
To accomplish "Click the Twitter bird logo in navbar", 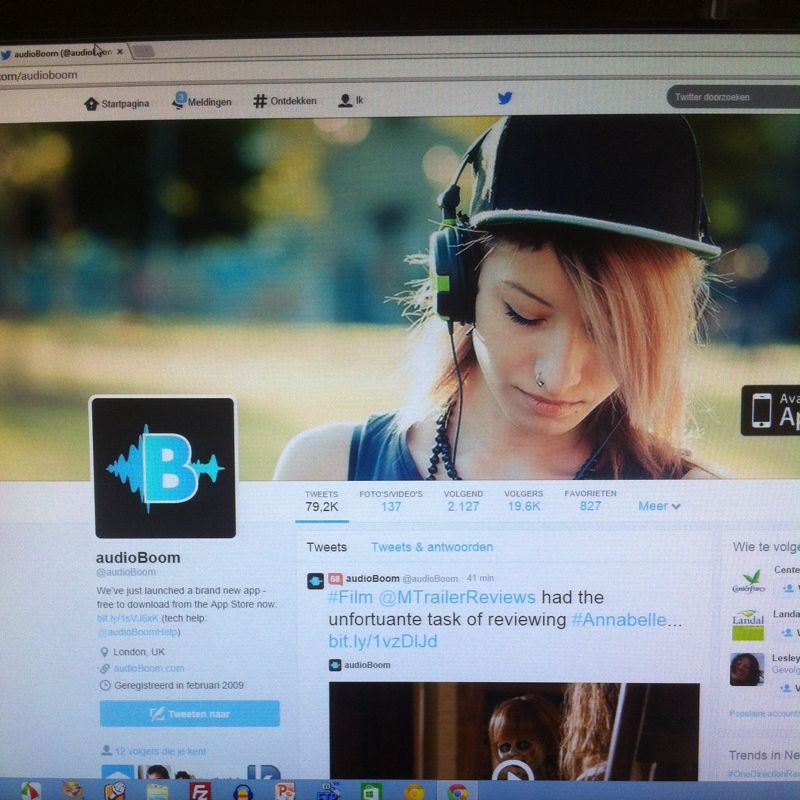I will [505, 98].
